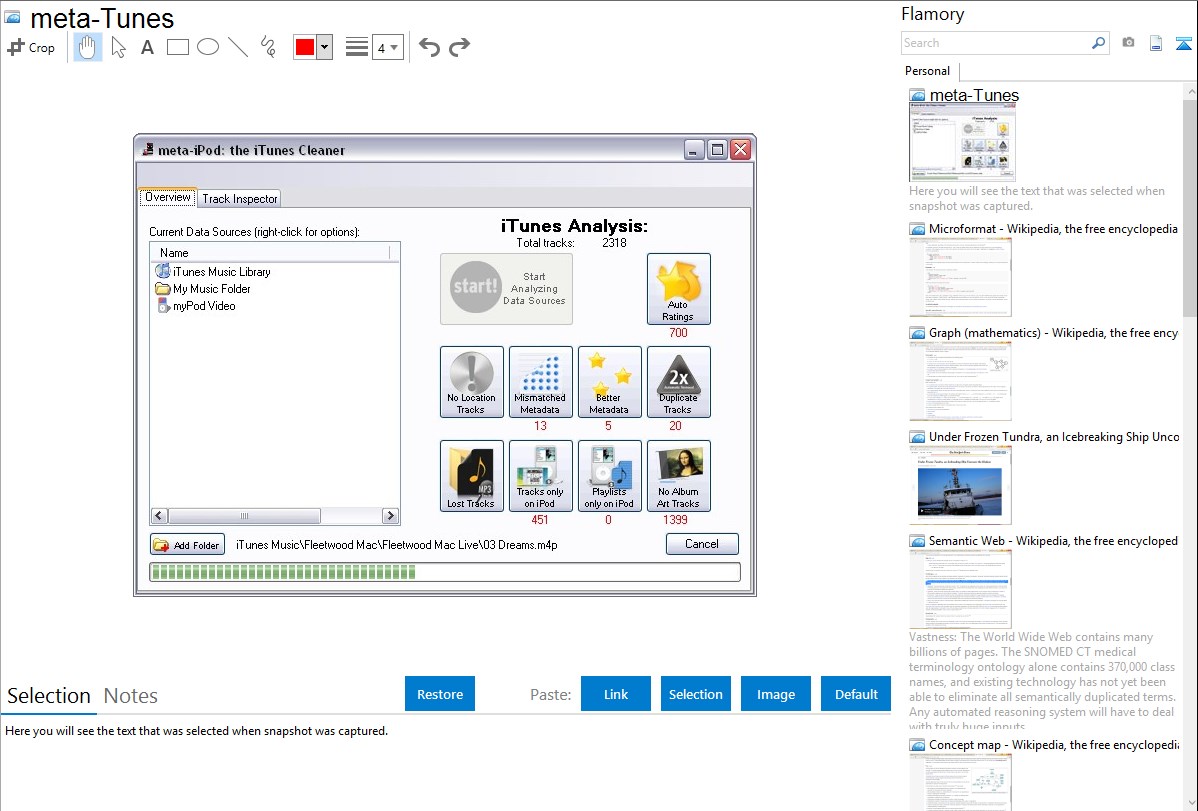Click the Tracks only on iPod icon
The image size is (1198, 811).
[x=540, y=475]
